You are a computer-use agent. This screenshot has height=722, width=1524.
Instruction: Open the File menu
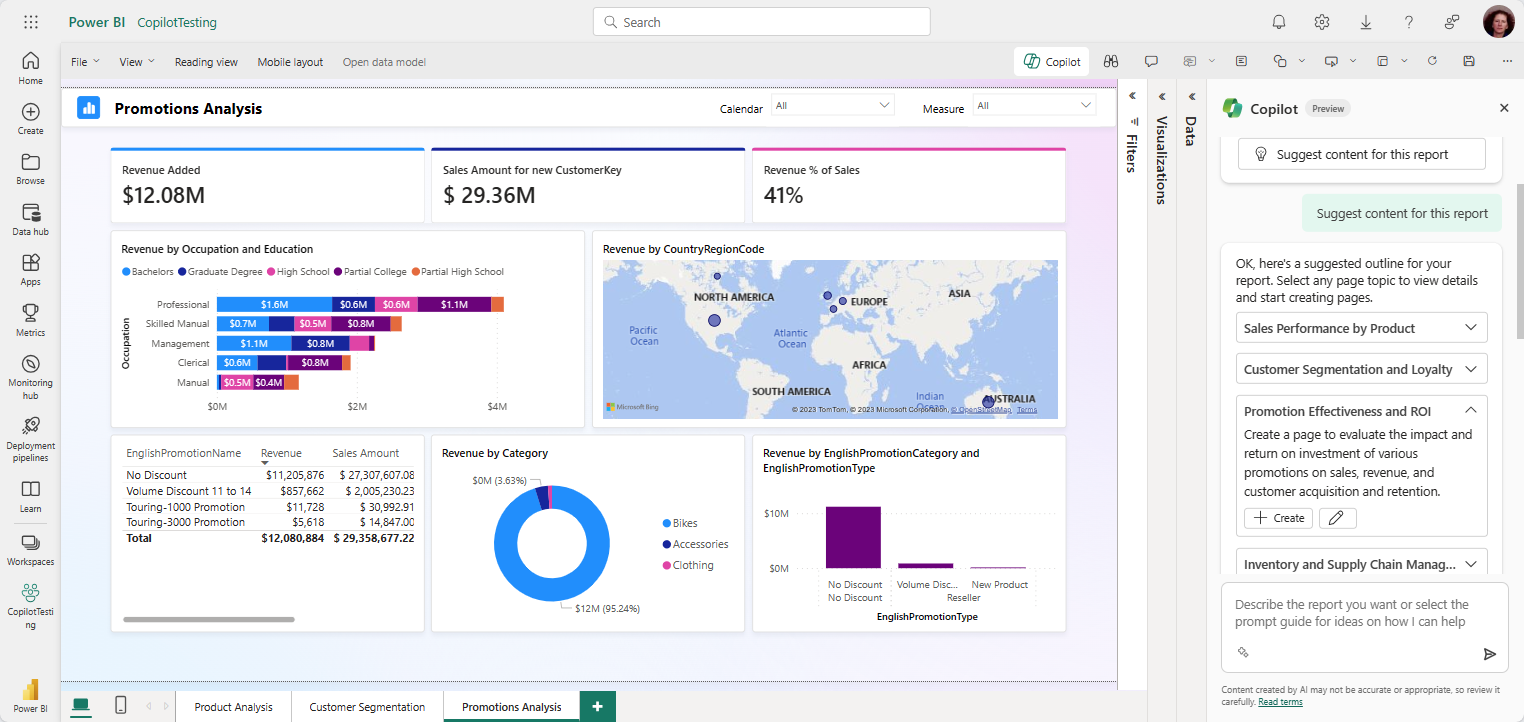85,62
